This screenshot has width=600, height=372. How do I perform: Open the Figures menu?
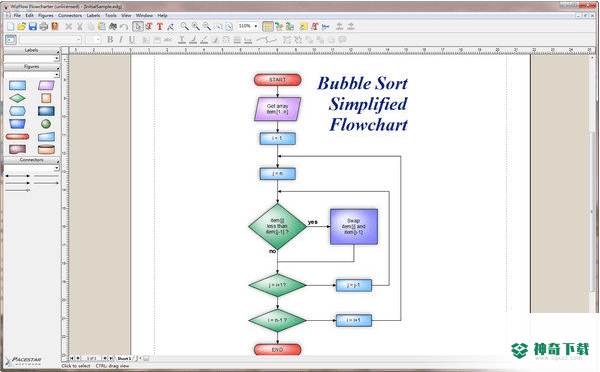tap(46, 15)
